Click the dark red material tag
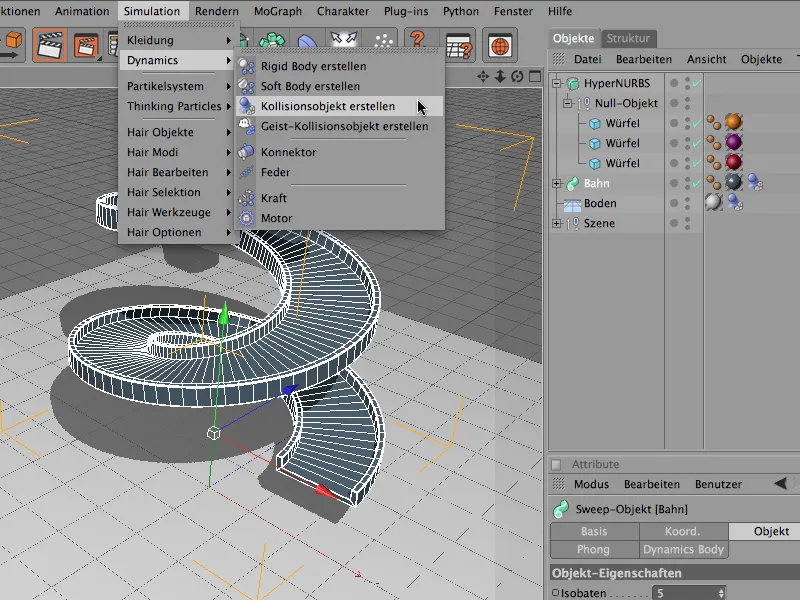800x600 pixels. tap(733, 162)
